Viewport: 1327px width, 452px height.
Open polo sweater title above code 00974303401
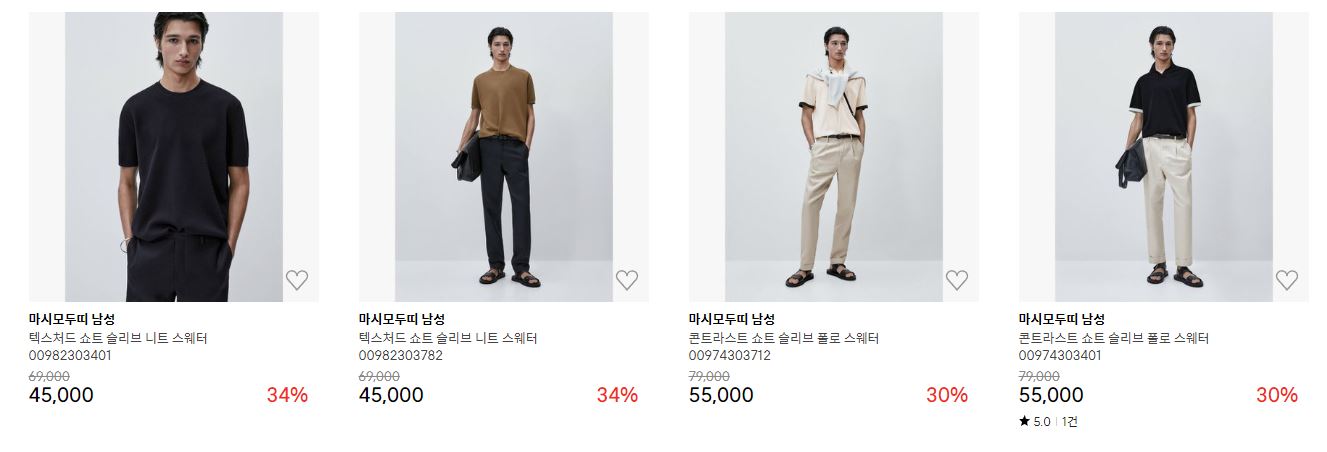[x=1114, y=338]
